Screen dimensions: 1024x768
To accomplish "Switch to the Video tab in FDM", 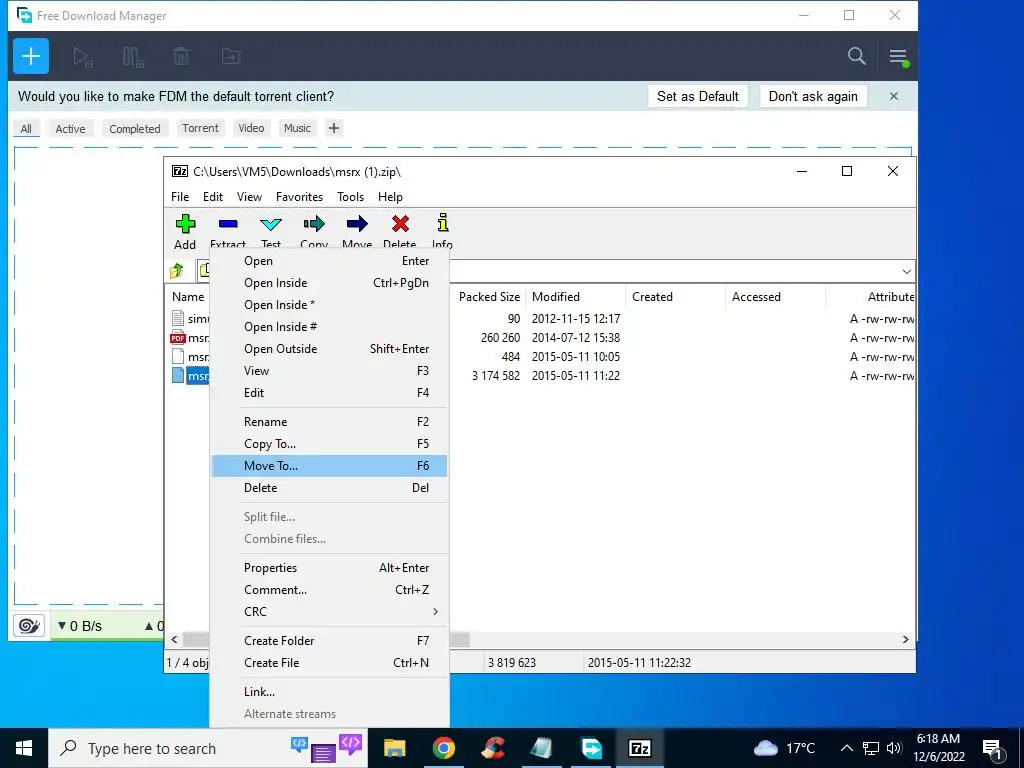I will [x=251, y=128].
